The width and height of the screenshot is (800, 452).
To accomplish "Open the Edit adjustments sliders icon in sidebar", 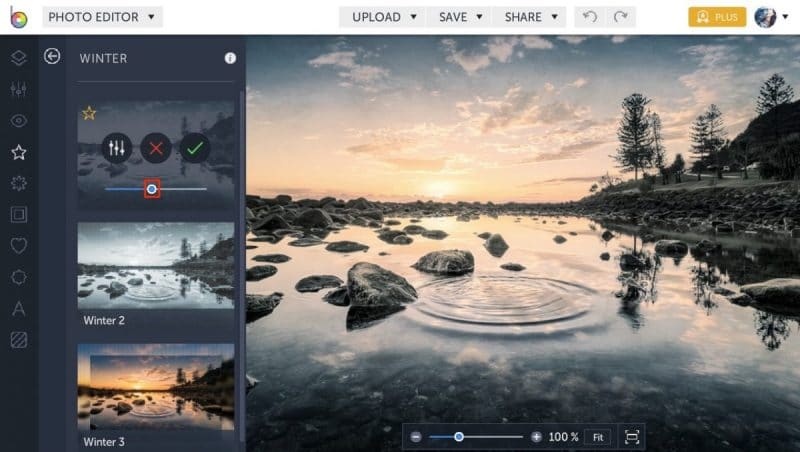I will point(18,89).
